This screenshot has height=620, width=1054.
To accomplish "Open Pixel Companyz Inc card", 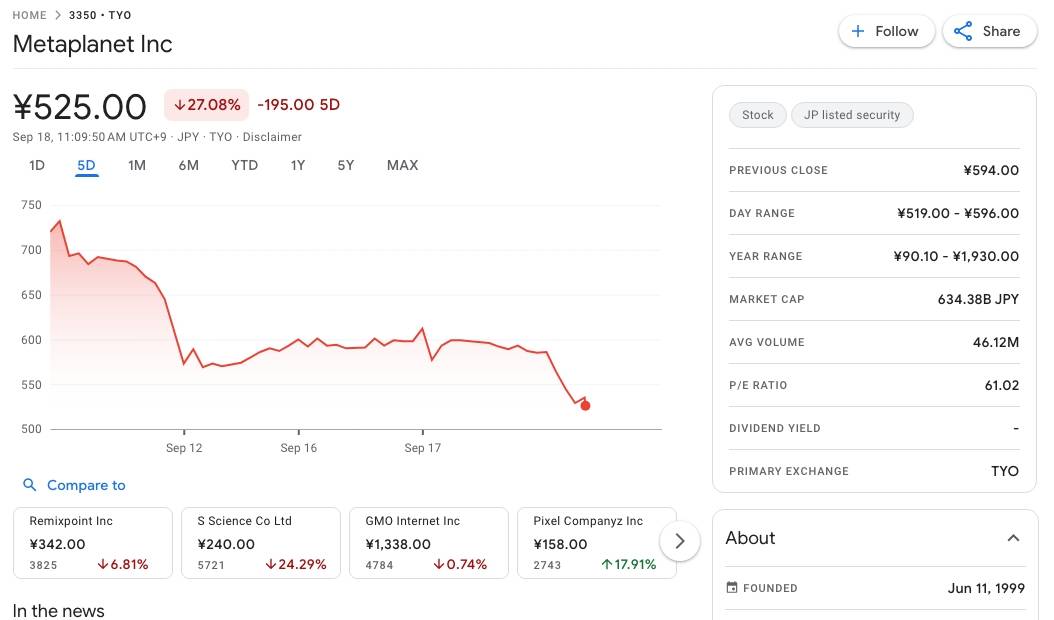I will pos(597,543).
